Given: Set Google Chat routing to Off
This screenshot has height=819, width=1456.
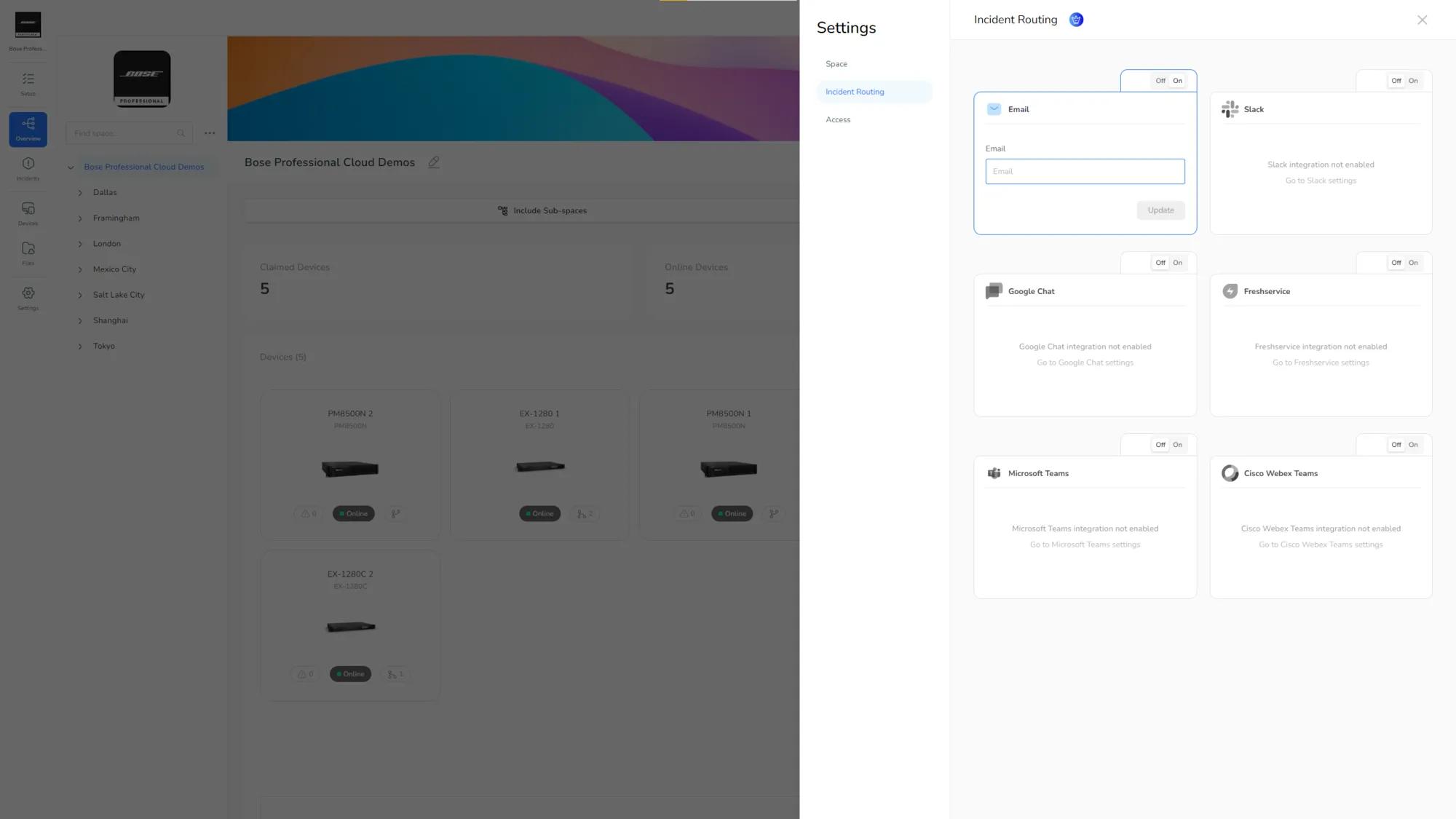Looking at the screenshot, I should coord(1160,263).
